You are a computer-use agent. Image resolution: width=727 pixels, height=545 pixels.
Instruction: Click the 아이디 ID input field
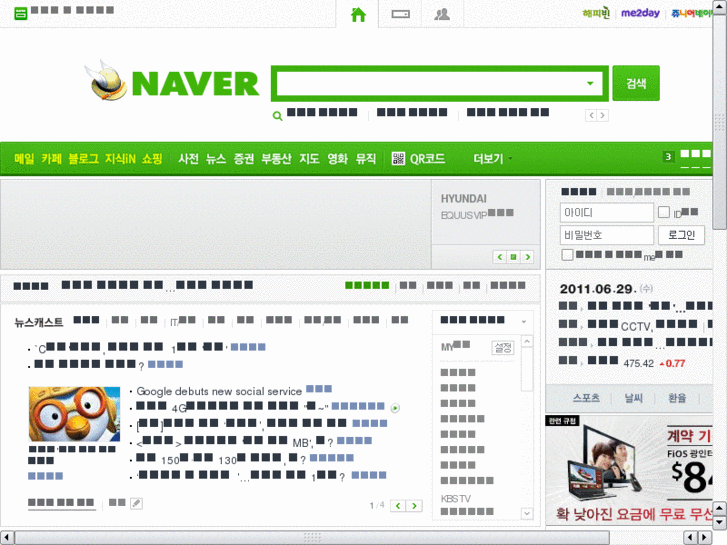[606, 212]
